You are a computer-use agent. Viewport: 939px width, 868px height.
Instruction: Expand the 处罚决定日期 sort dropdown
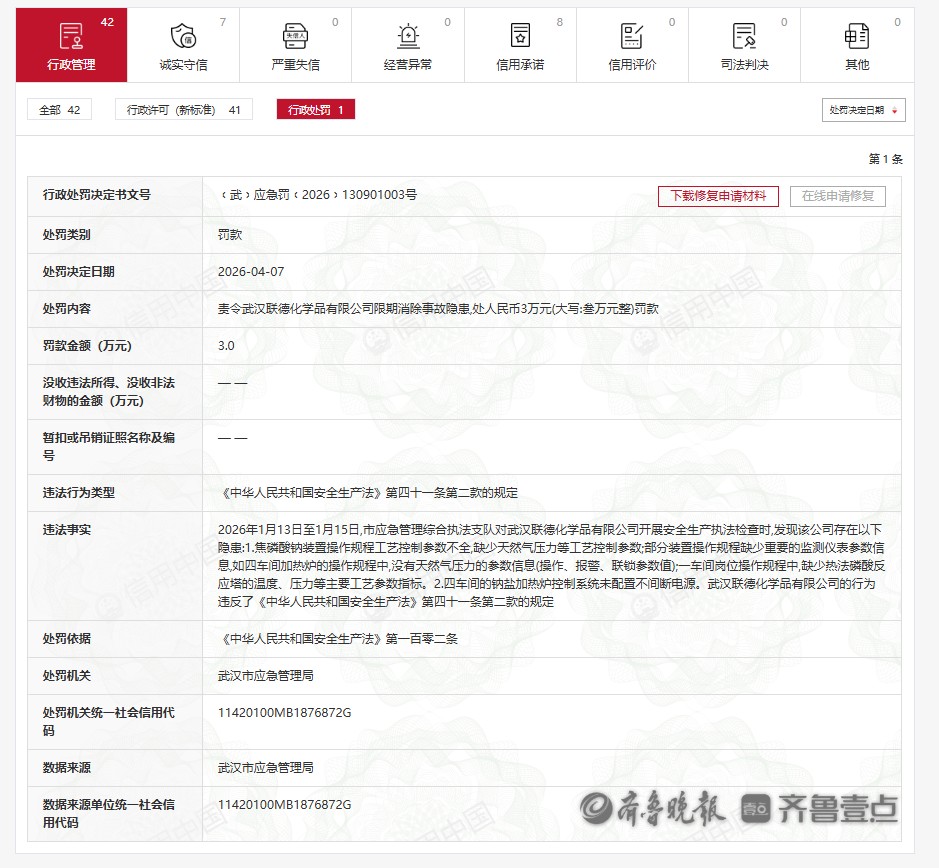862,110
